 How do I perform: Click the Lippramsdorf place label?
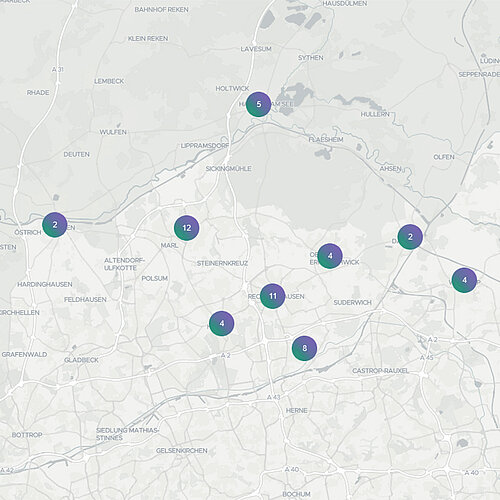[x=205, y=146]
